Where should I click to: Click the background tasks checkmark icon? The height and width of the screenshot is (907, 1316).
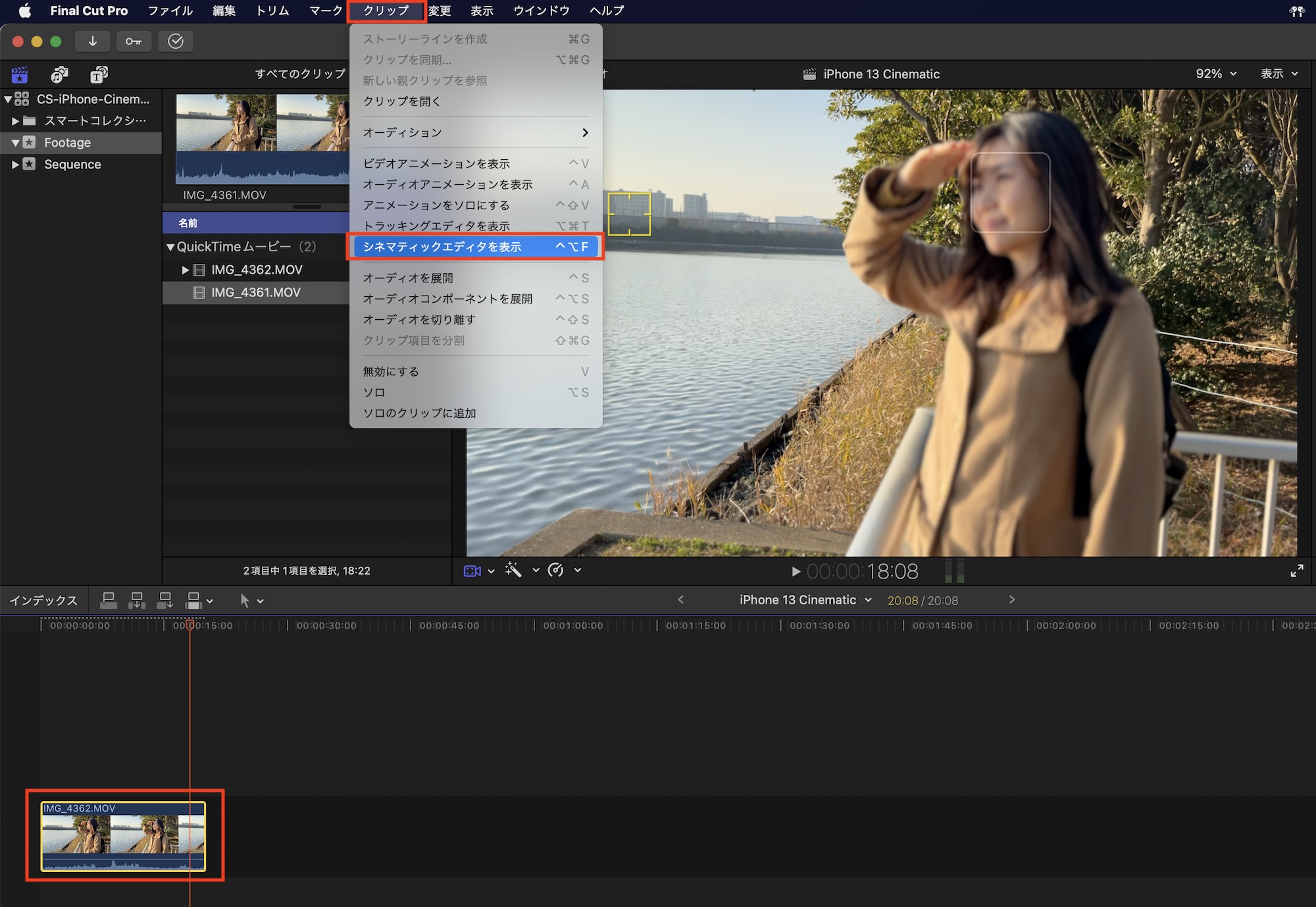176,41
